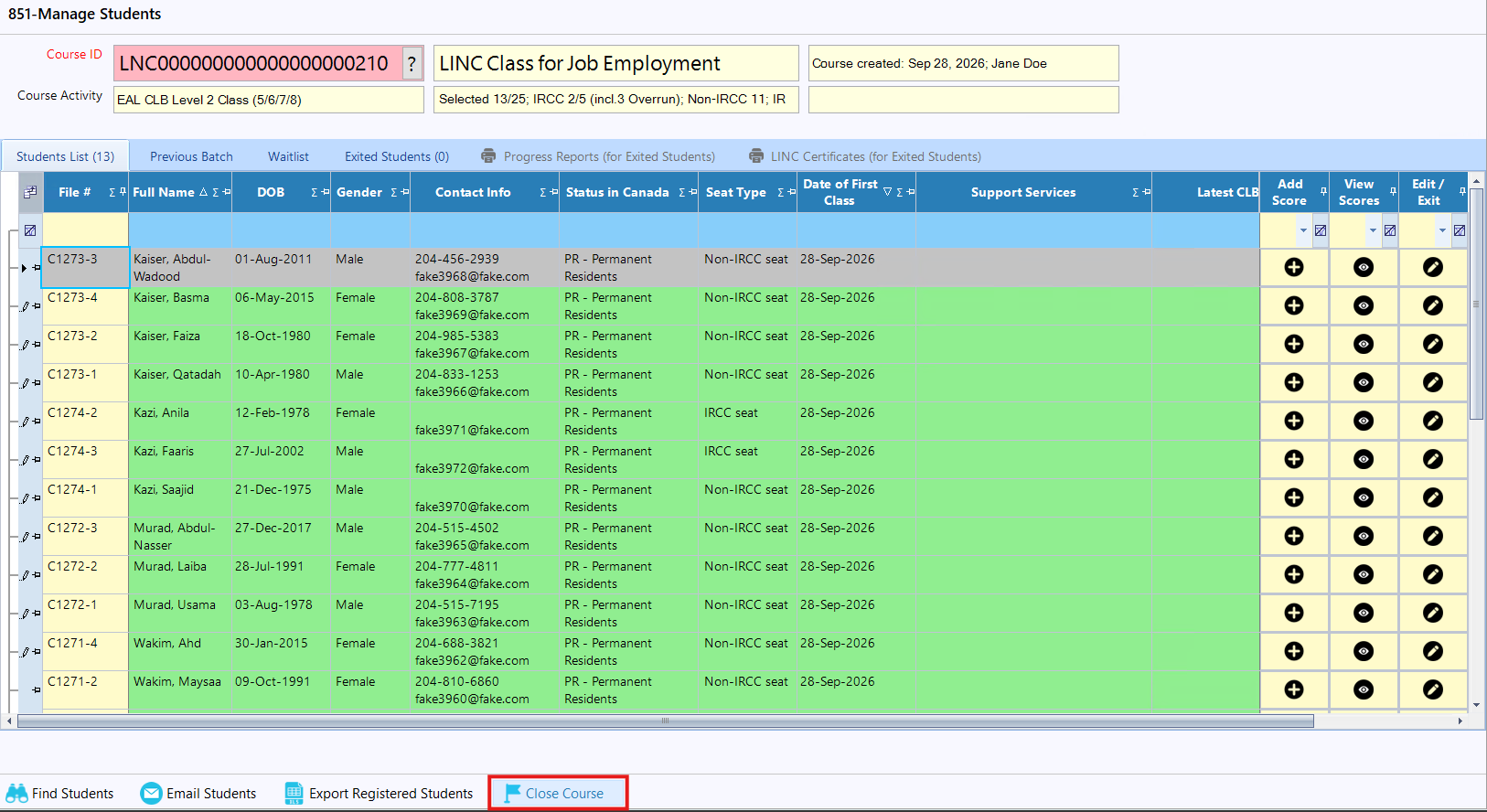Open Progress Reports printer option
The image size is (1487, 812).
pos(598,156)
